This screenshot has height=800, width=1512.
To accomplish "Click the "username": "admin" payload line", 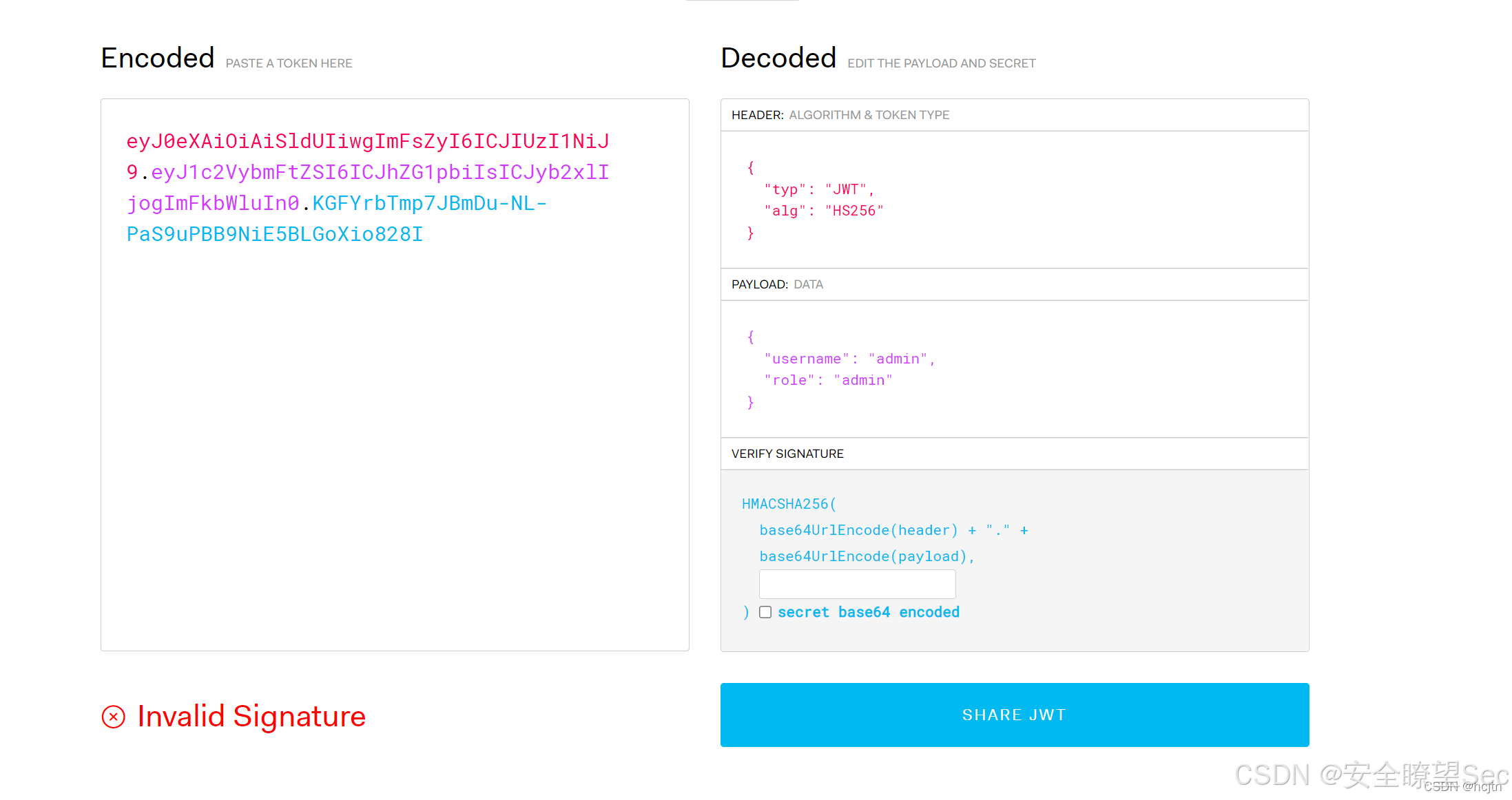I will coord(849,359).
